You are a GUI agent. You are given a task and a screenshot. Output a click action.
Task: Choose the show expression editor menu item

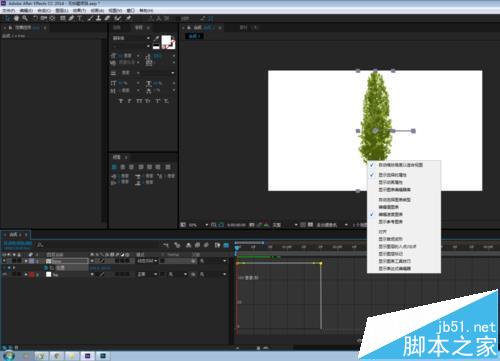pyautogui.click(x=404, y=268)
